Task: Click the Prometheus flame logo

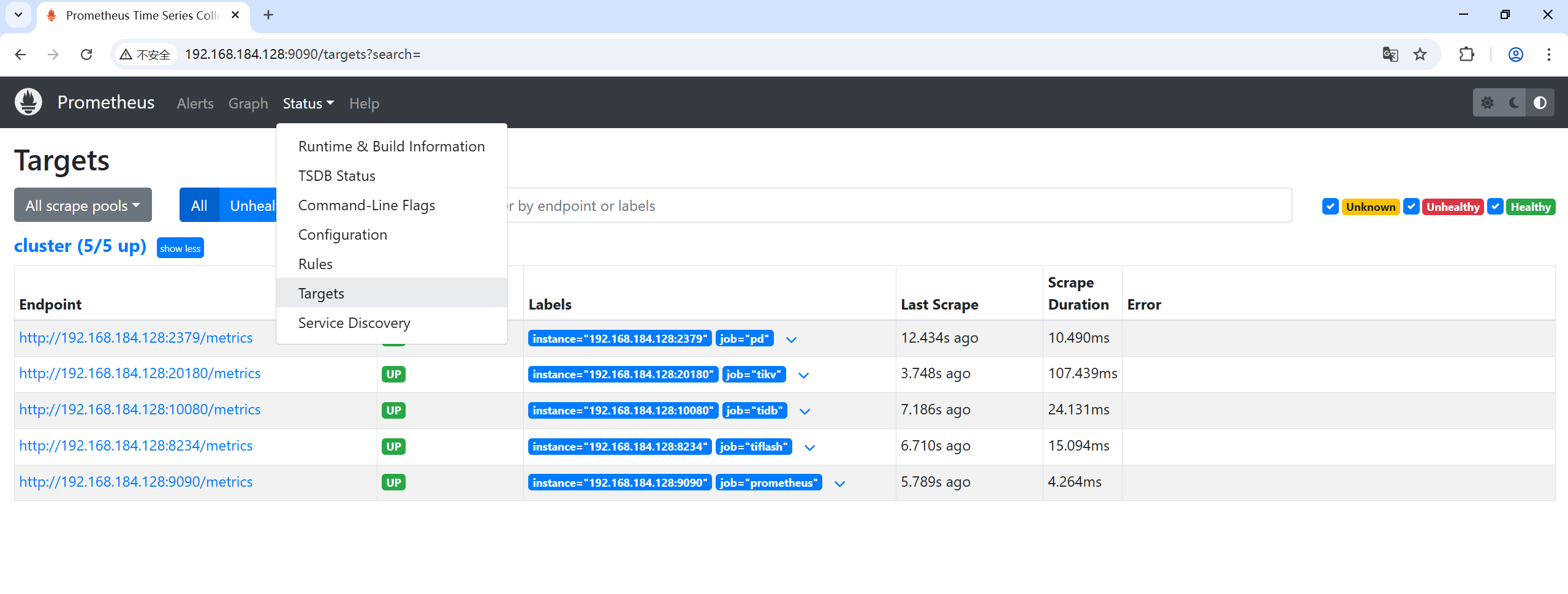Action: click(28, 102)
